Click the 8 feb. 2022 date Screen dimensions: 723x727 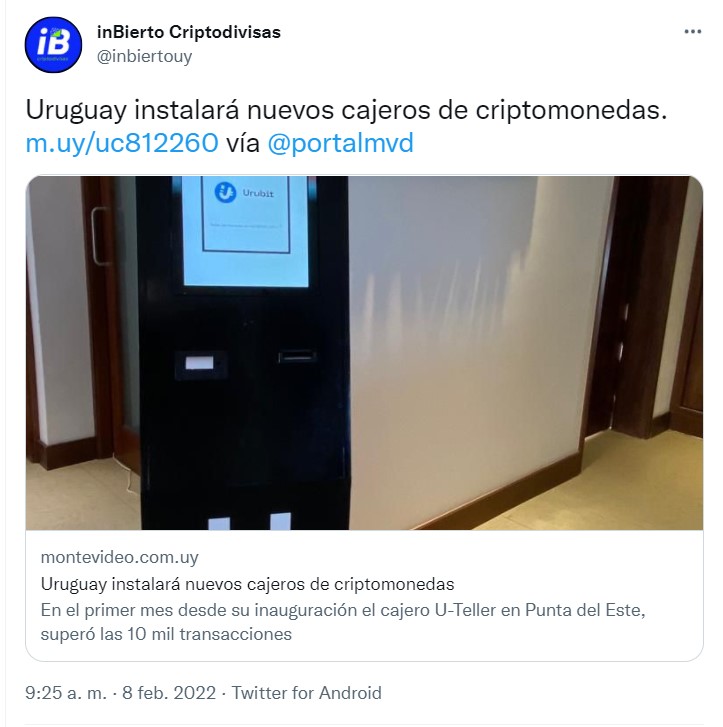169,693
